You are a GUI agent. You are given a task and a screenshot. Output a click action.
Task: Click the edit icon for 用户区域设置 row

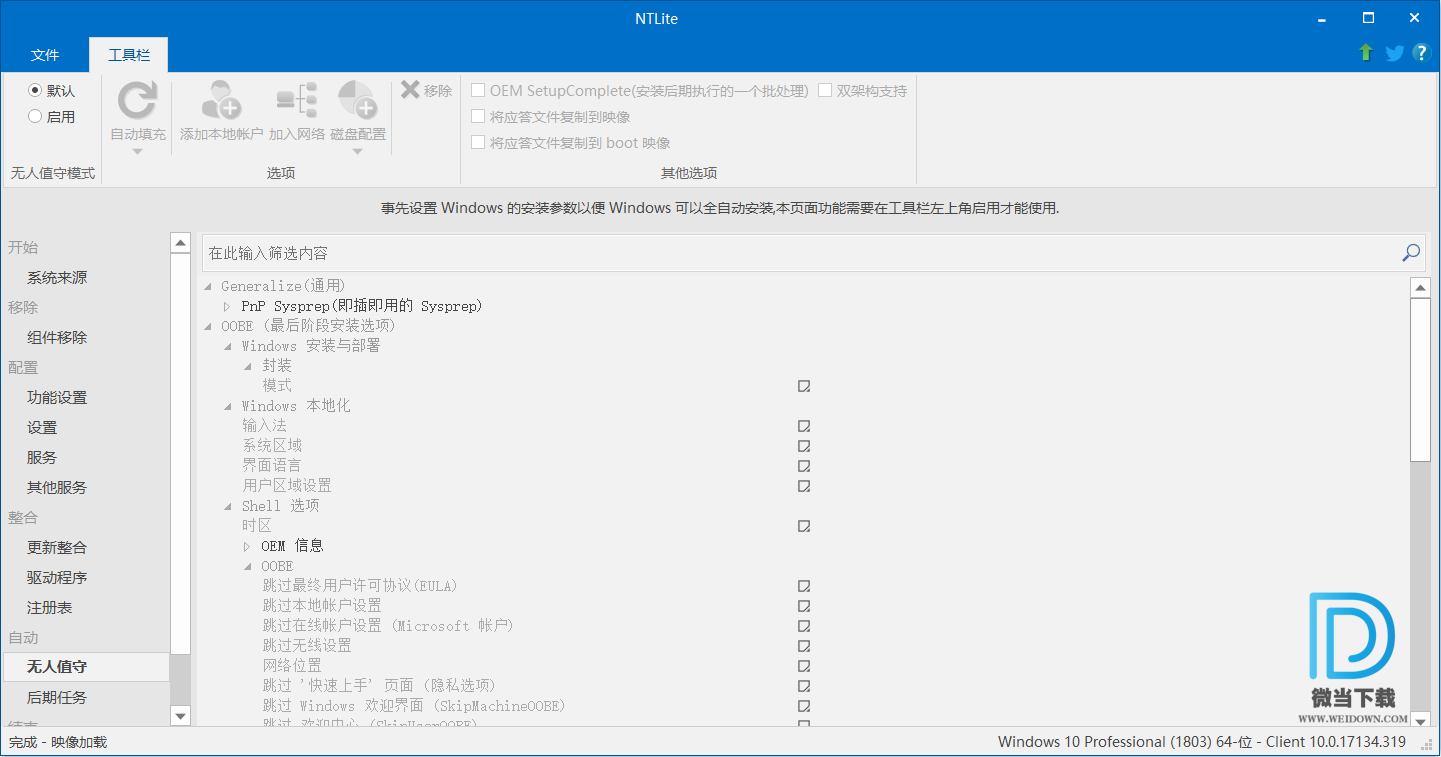click(804, 486)
